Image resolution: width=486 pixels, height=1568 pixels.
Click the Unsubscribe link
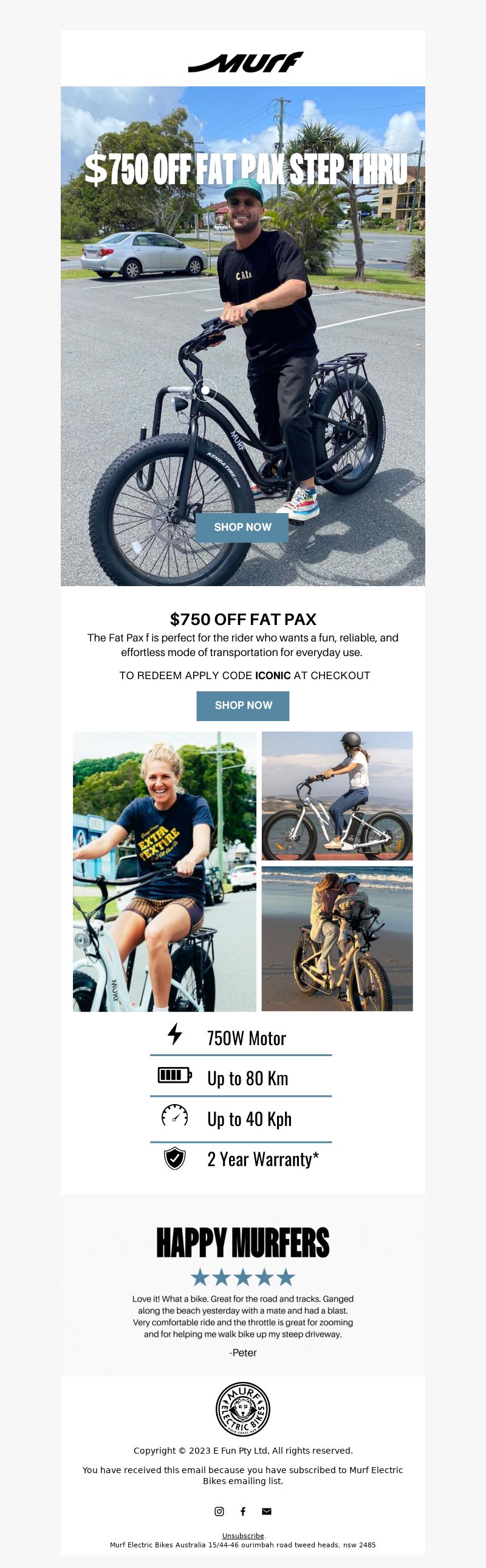point(242,1535)
